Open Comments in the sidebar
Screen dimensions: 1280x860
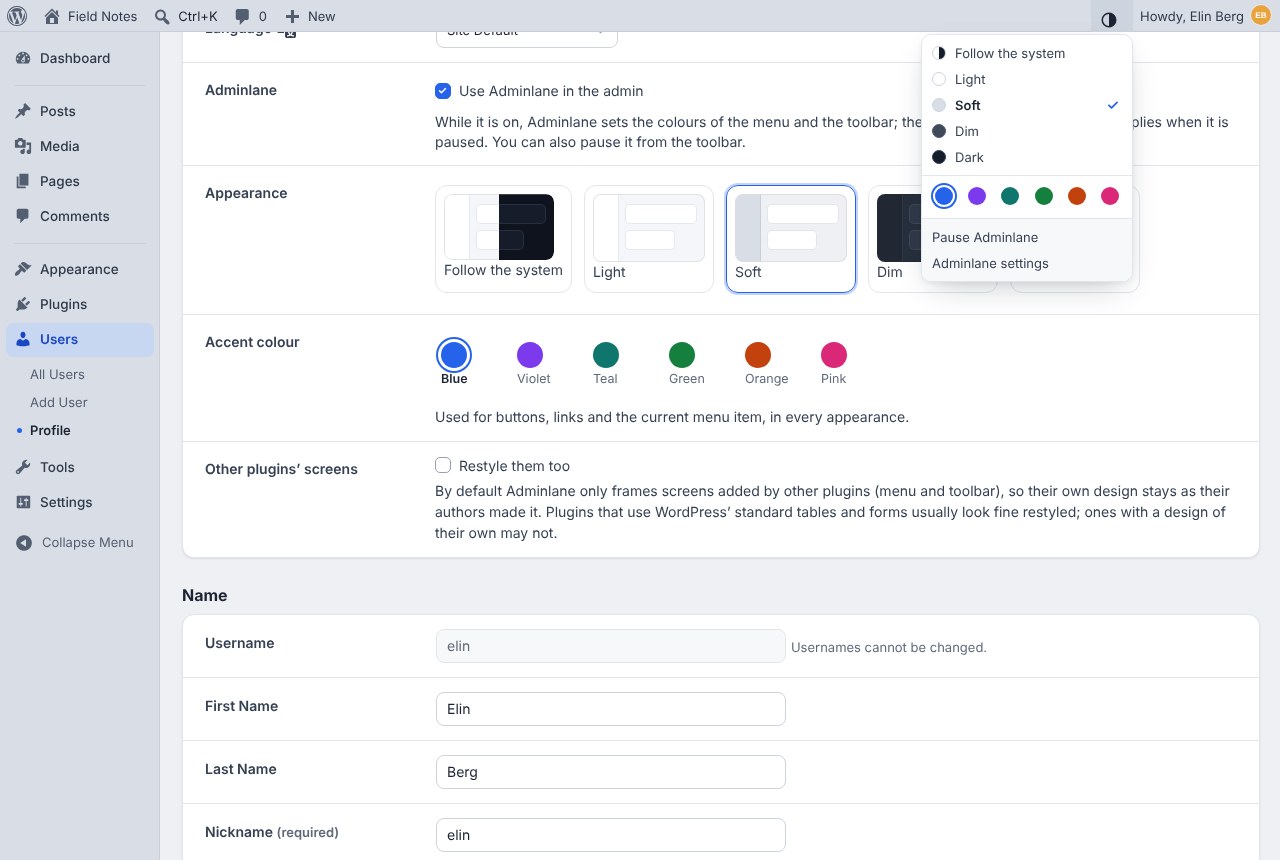tap(80, 216)
